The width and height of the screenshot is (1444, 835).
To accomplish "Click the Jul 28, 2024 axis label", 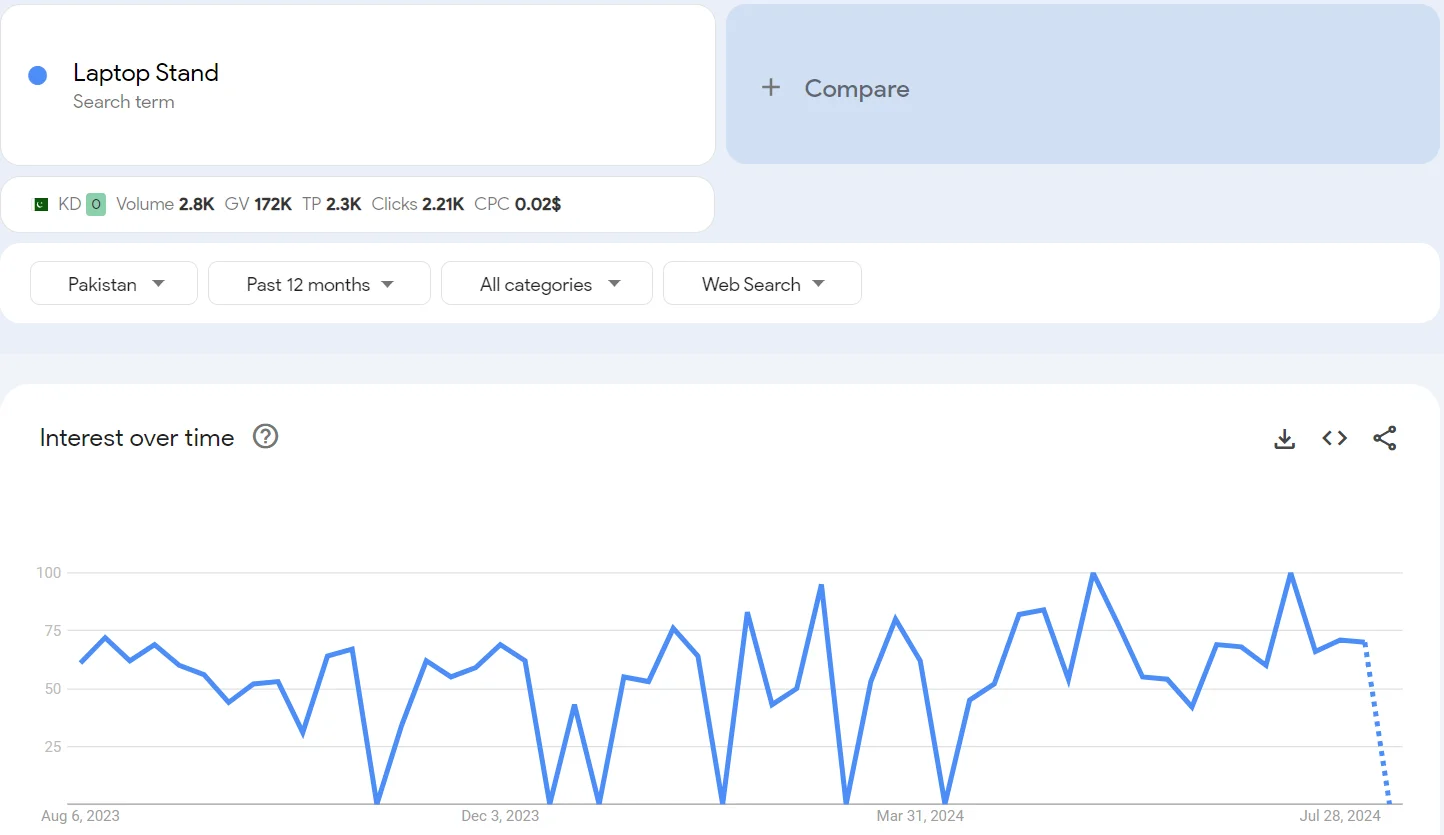I will pos(1340,815).
